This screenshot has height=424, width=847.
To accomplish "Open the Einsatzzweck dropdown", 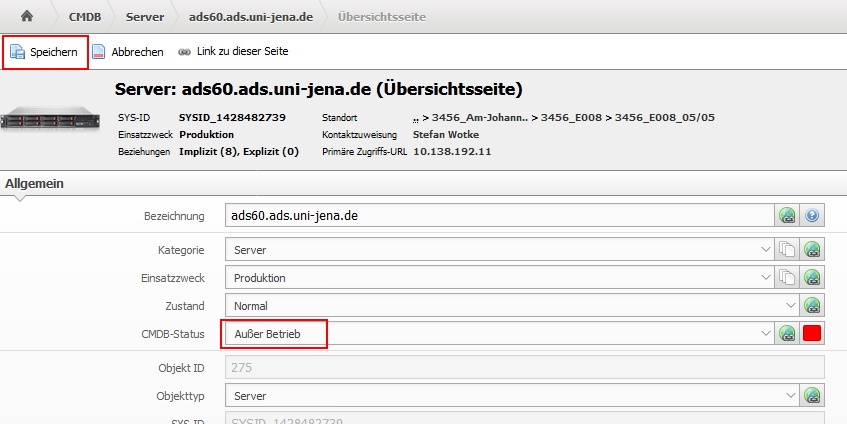I will [500, 278].
